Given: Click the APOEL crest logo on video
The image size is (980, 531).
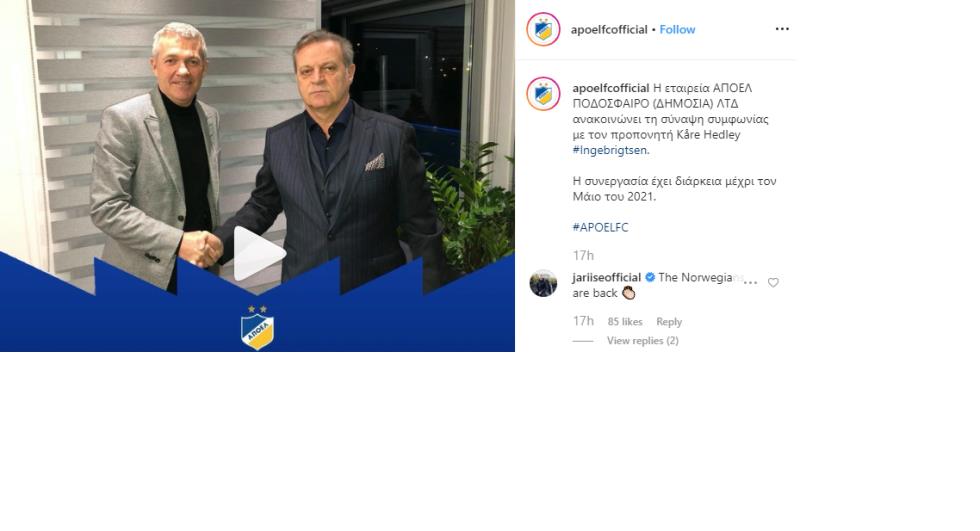Looking at the screenshot, I should pos(258,328).
